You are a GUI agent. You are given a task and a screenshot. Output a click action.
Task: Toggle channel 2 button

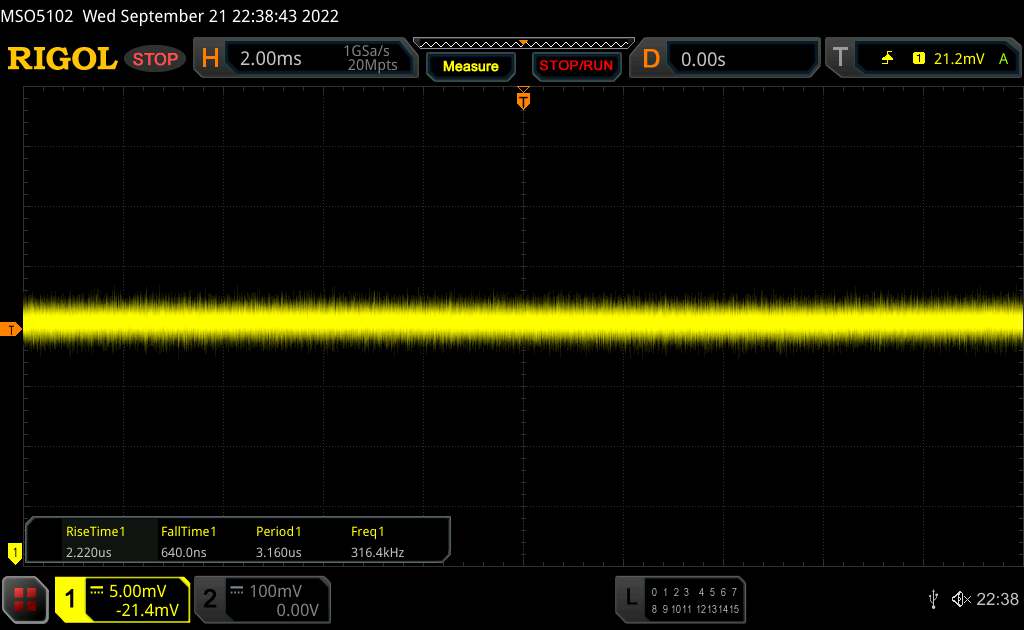tap(210, 599)
